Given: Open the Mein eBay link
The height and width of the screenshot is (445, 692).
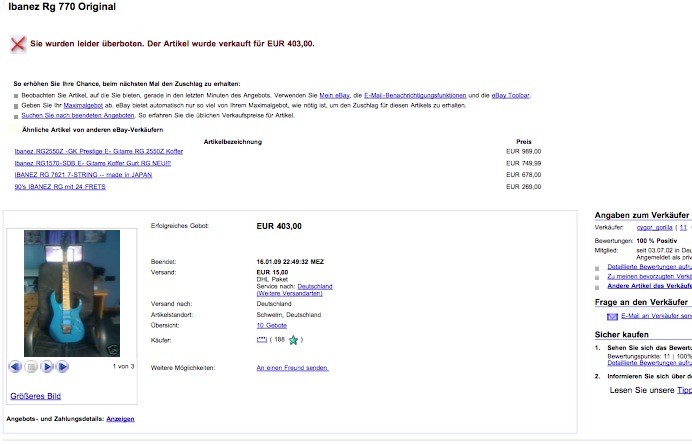Looking at the screenshot, I should tap(334, 95).
